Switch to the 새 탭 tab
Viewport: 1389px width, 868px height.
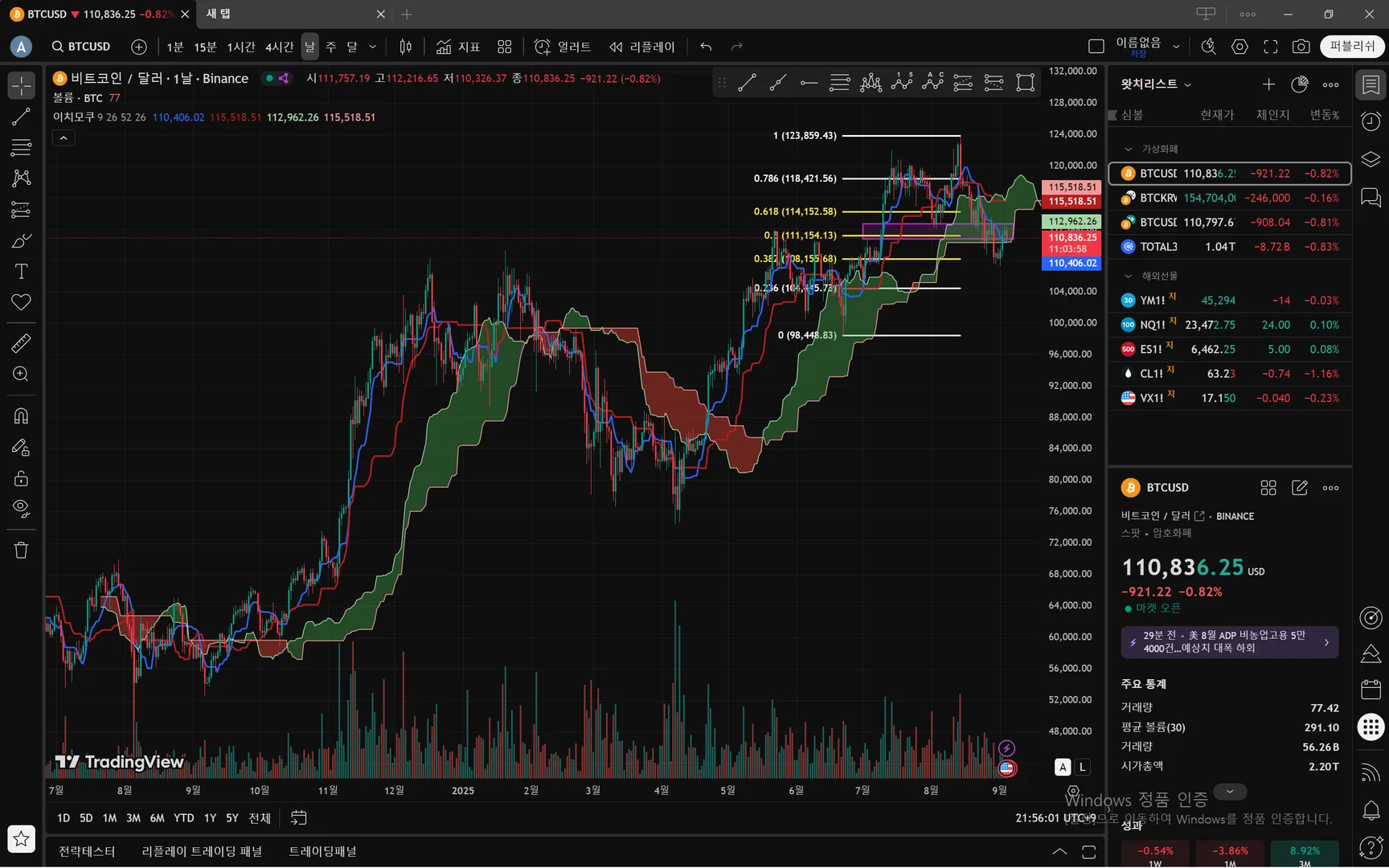pos(294,14)
